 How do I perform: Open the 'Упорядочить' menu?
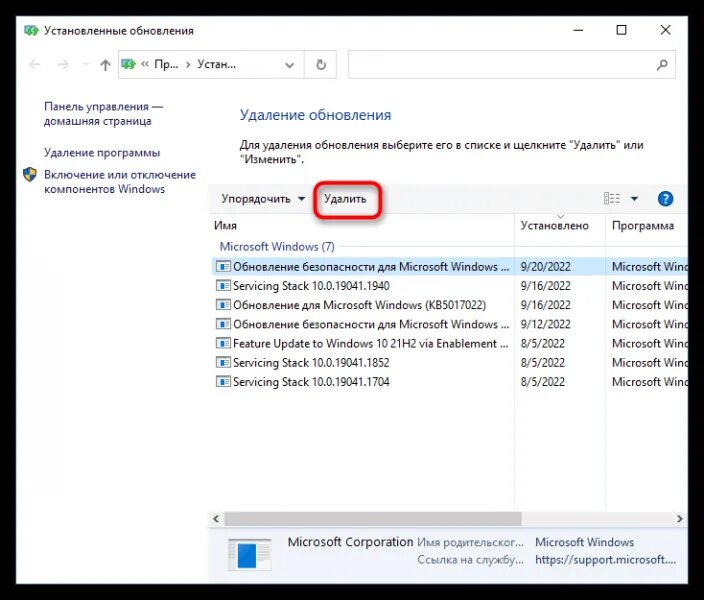pos(263,199)
